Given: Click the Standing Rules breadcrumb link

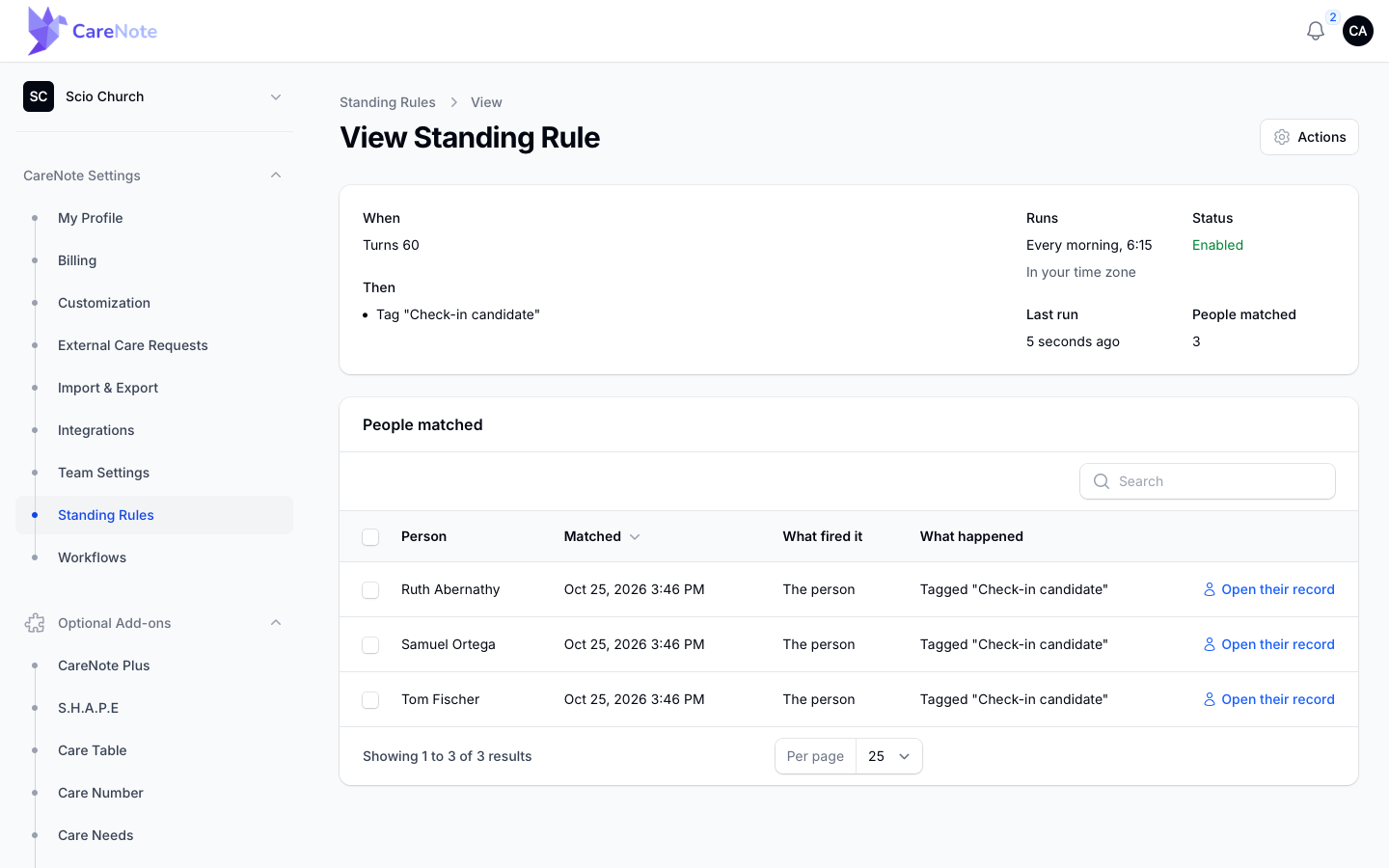Looking at the screenshot, I should [388, 102].
